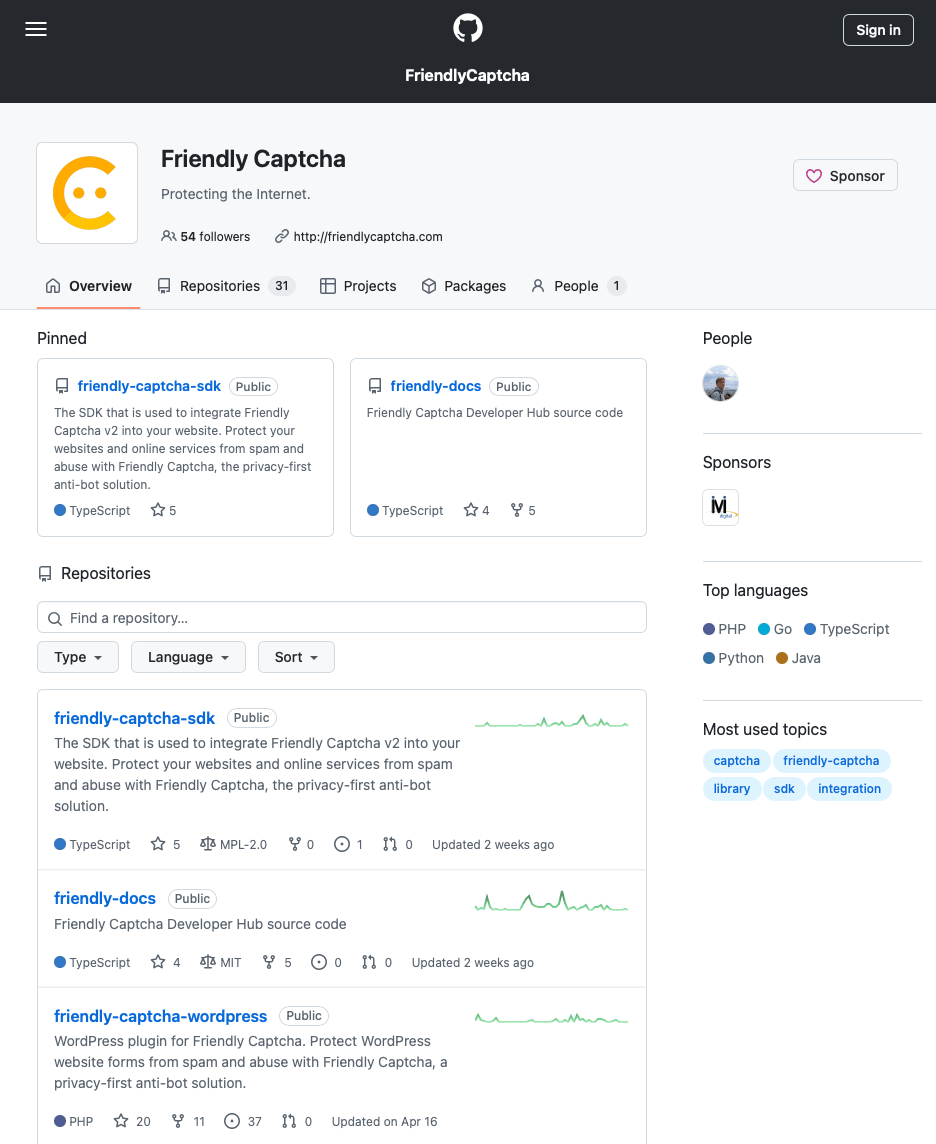Click the fork icon under friendly-docs
Image resolution: width=936 pixels, height=1144 pixels.
pyautogui.click(x=266, y=962)
